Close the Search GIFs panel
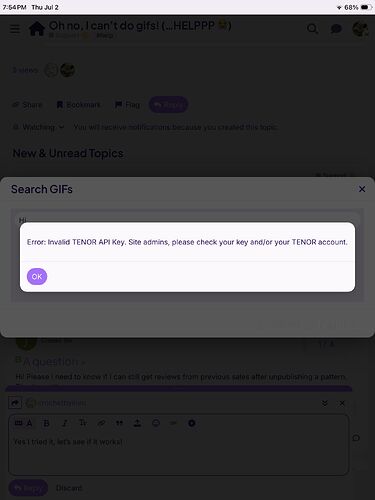 coord(362,189)
